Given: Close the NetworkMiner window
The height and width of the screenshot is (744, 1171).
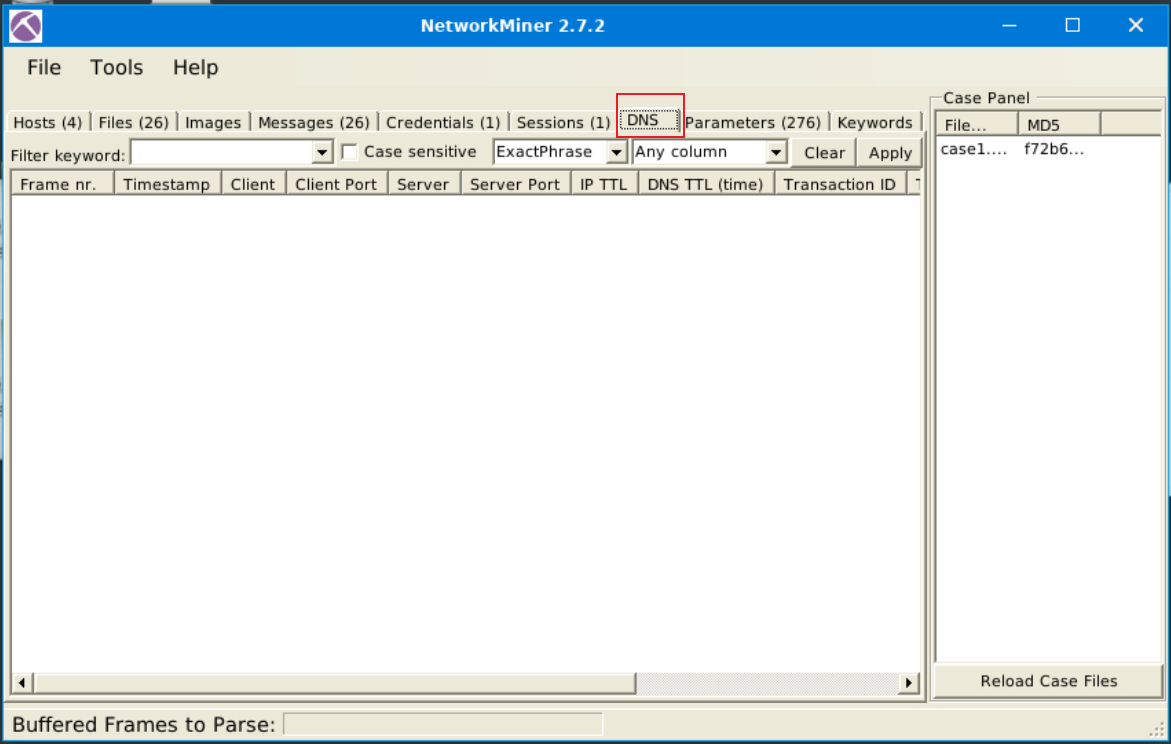Looking at the screenshot, I should click(1136, 25).
